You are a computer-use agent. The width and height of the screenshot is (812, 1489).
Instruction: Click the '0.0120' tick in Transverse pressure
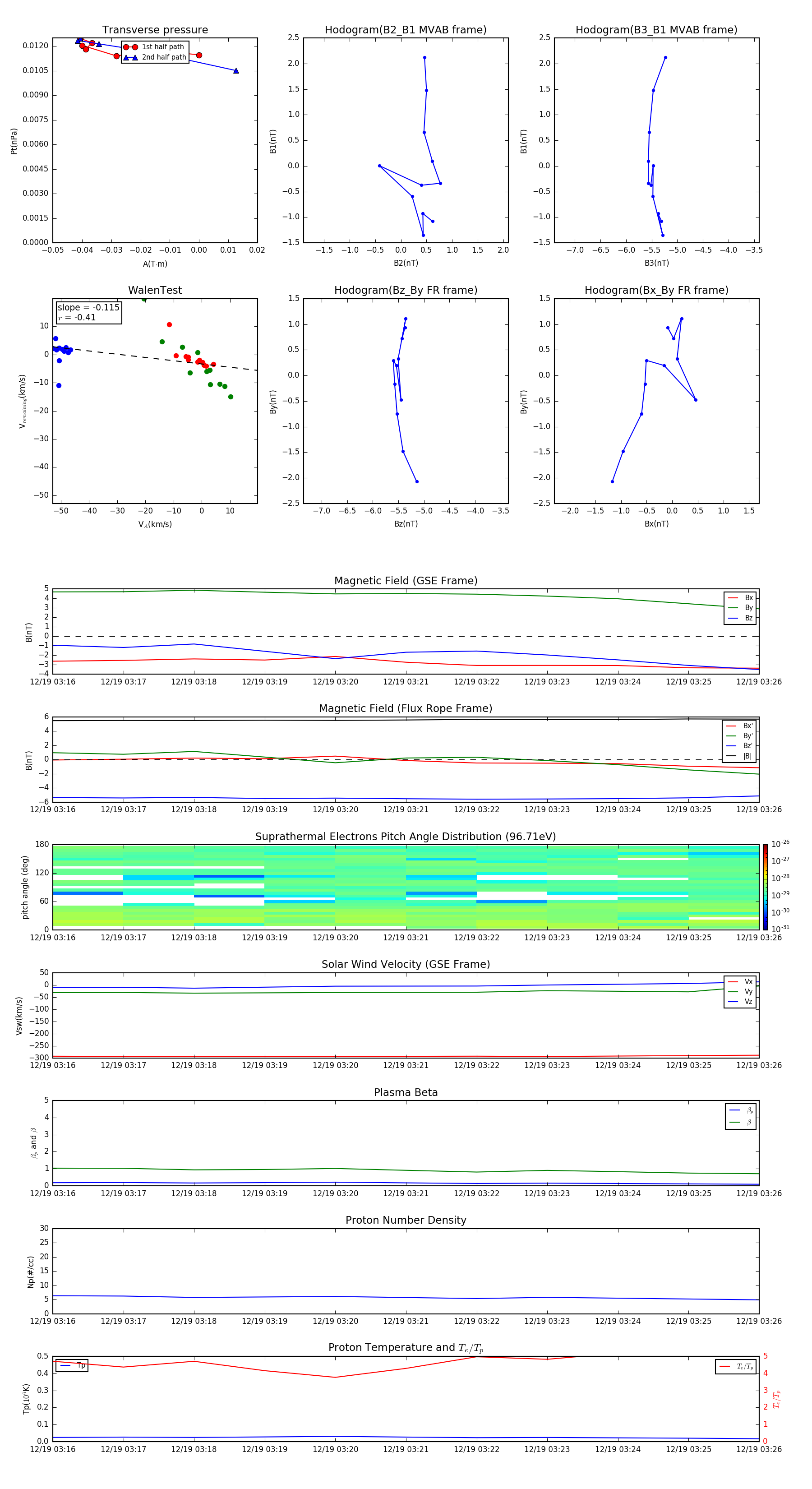(35, 46)
